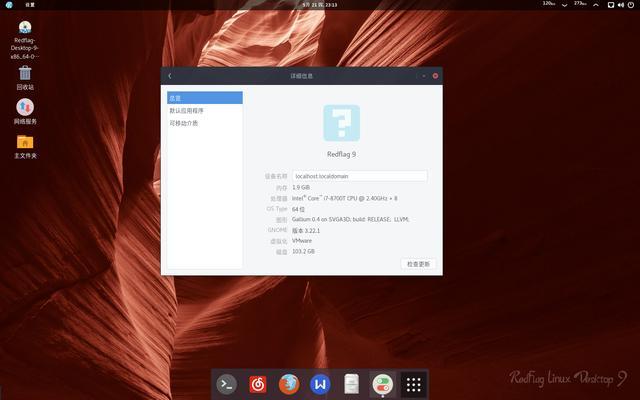Click the power icon in top bar
Viewport: 640px width, 400px height.
click(631, 5)
